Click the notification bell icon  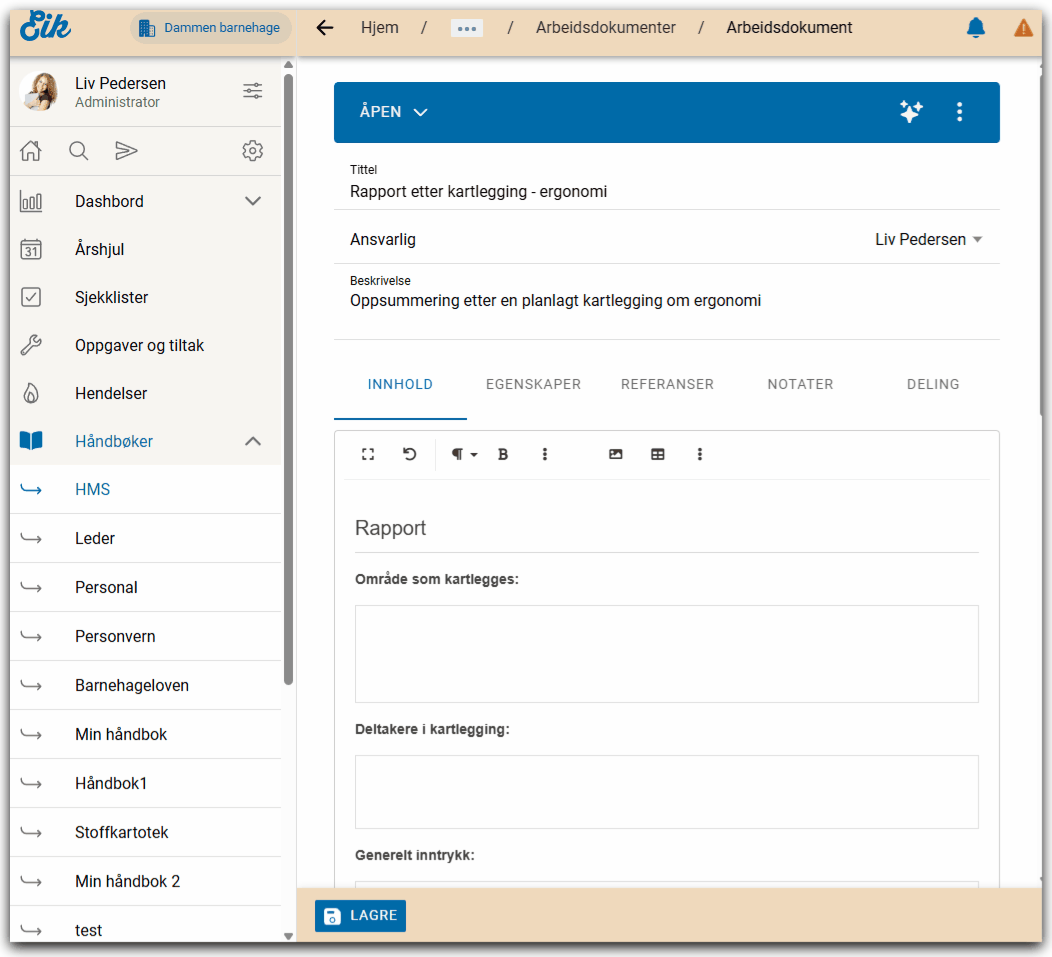tap(975, 28)
